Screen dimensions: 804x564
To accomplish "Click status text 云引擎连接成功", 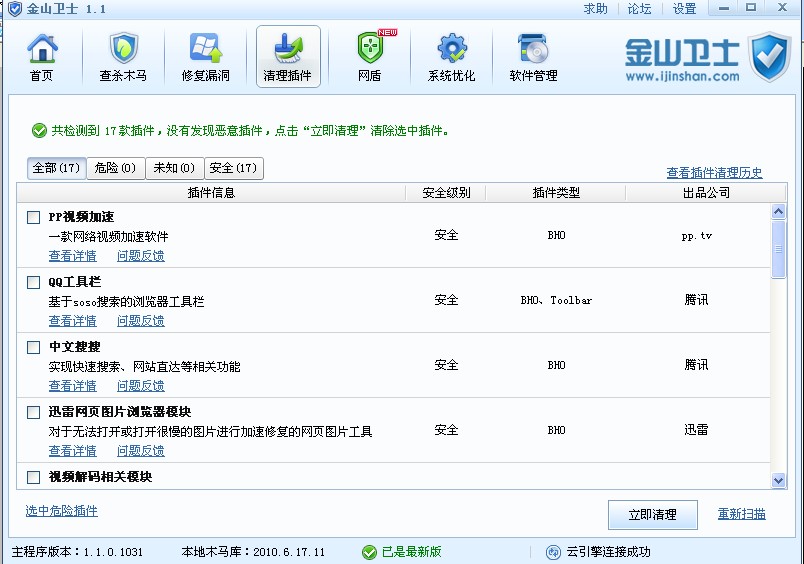I will [609, 552].
